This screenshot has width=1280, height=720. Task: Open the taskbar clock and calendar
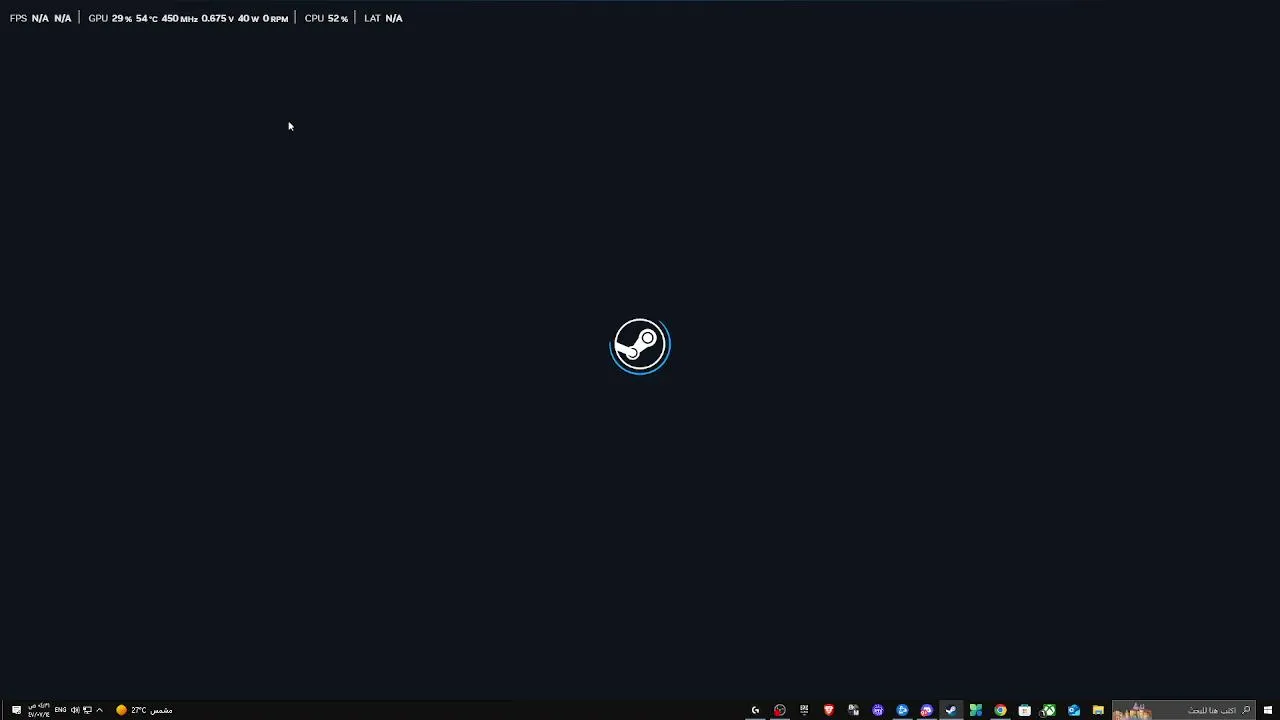click(x=39, y=710)
